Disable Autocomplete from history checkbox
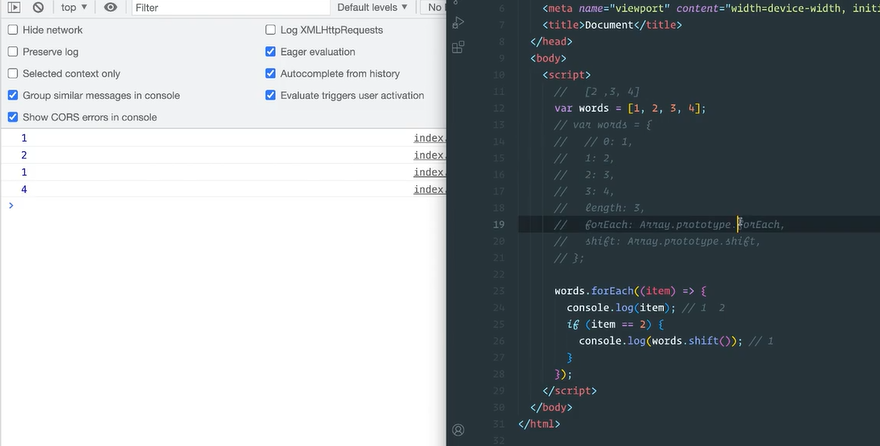Viewport: 880px width, 446px height. pos(271,73)
